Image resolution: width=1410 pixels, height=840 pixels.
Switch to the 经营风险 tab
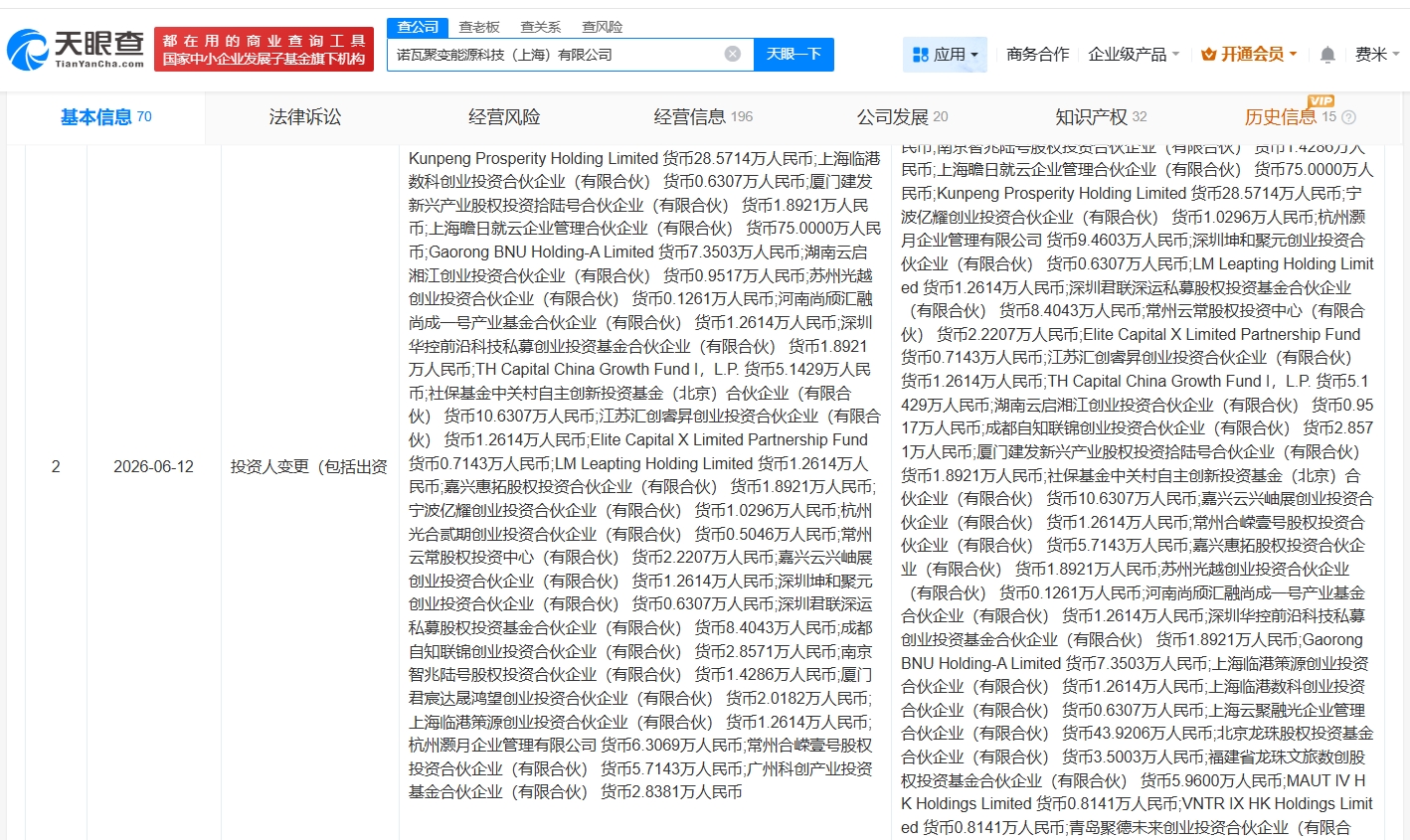[x=504, y=117]
